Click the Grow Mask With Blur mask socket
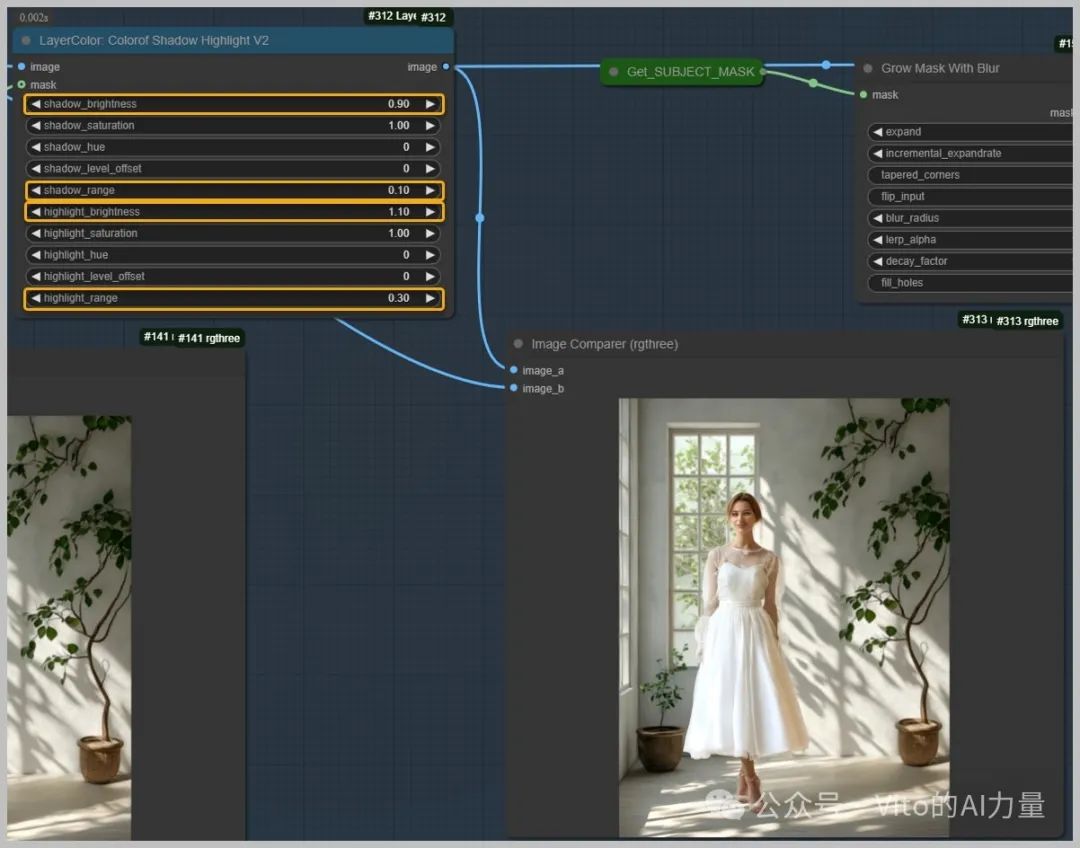1080x848 pixels. (x=863, y=95)
